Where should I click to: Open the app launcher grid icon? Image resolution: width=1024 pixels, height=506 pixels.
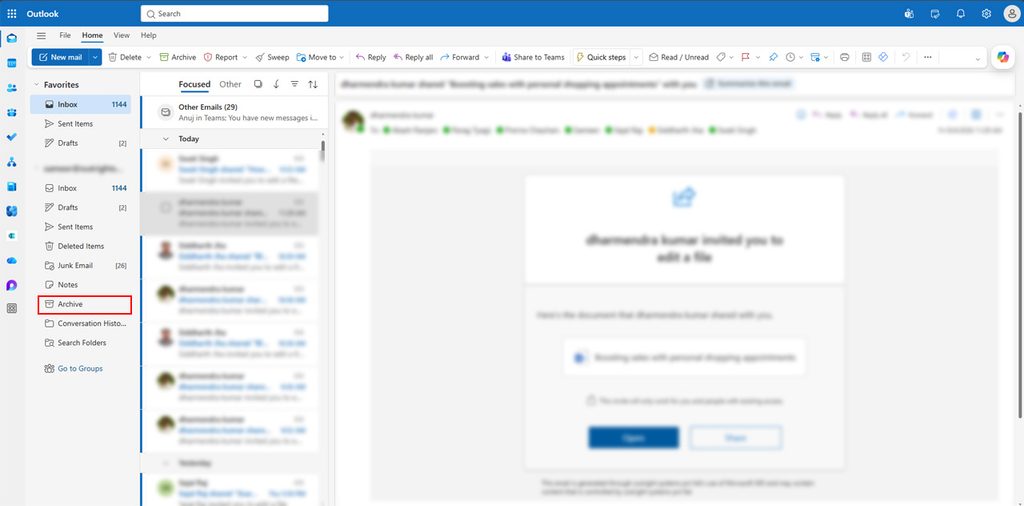(12, 13)
